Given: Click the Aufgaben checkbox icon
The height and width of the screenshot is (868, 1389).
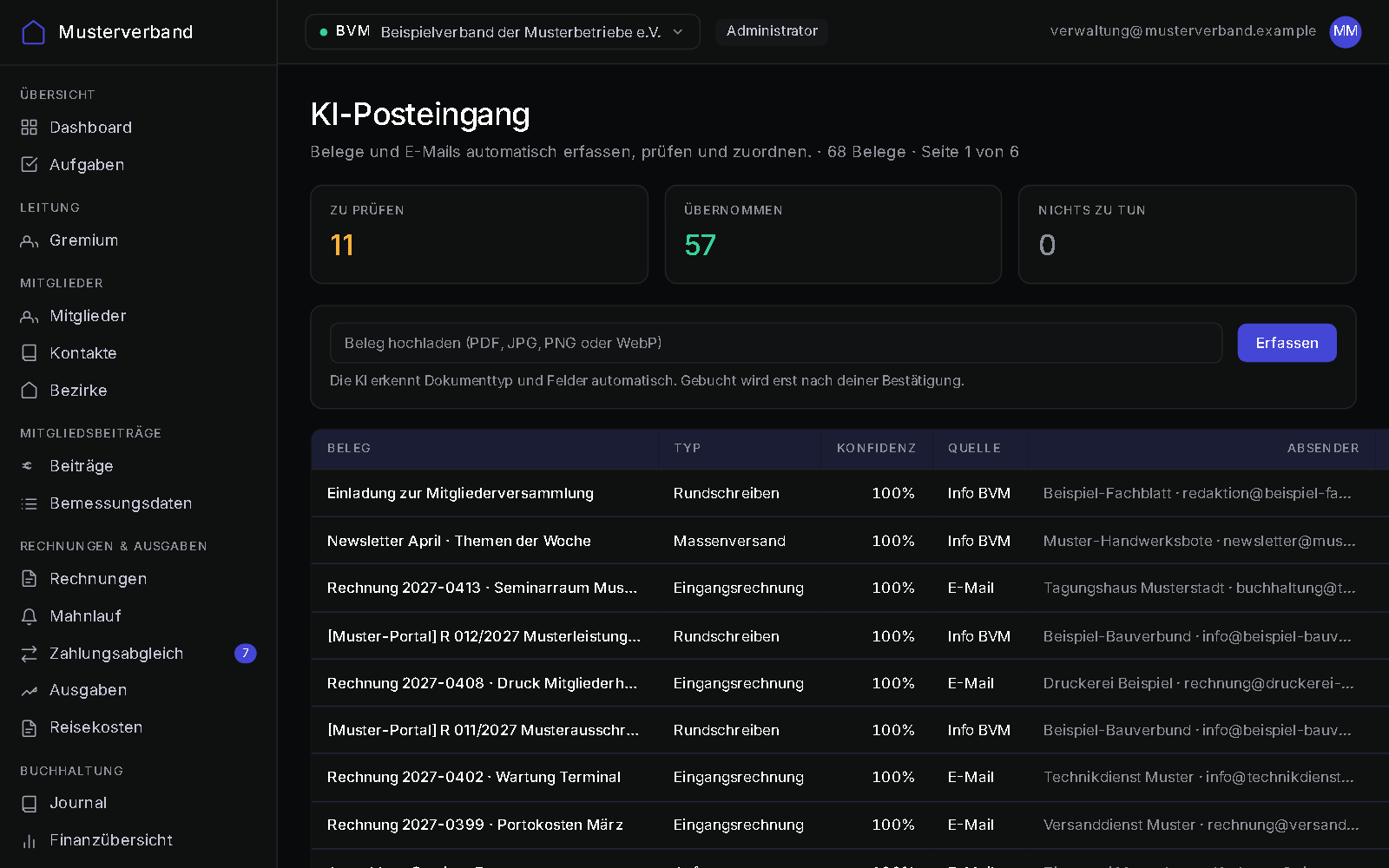Looking at the screenshot, I should click(30, 165).
